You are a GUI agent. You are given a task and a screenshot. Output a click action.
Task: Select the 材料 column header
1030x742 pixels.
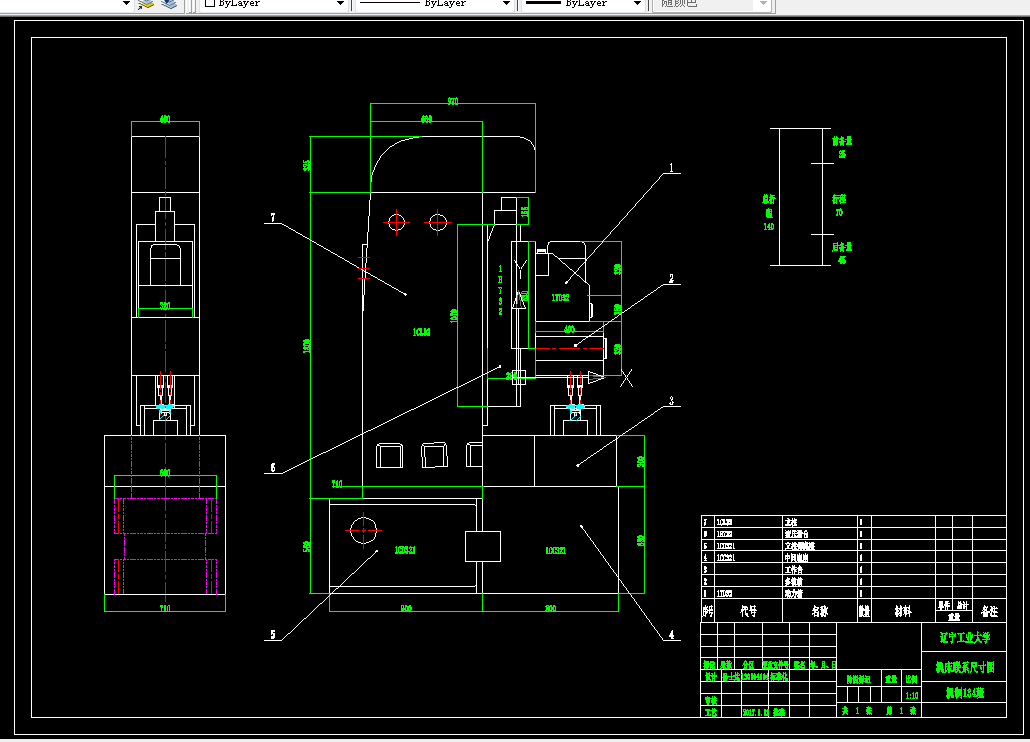click(x=903, y=611)
